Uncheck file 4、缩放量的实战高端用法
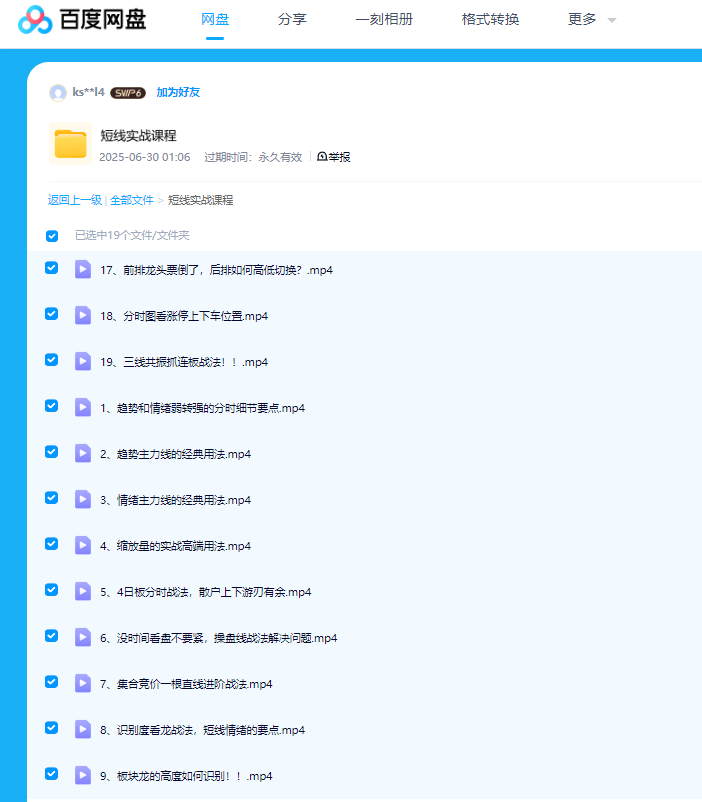This screenshot has height=802, width=702. (51, 544)
